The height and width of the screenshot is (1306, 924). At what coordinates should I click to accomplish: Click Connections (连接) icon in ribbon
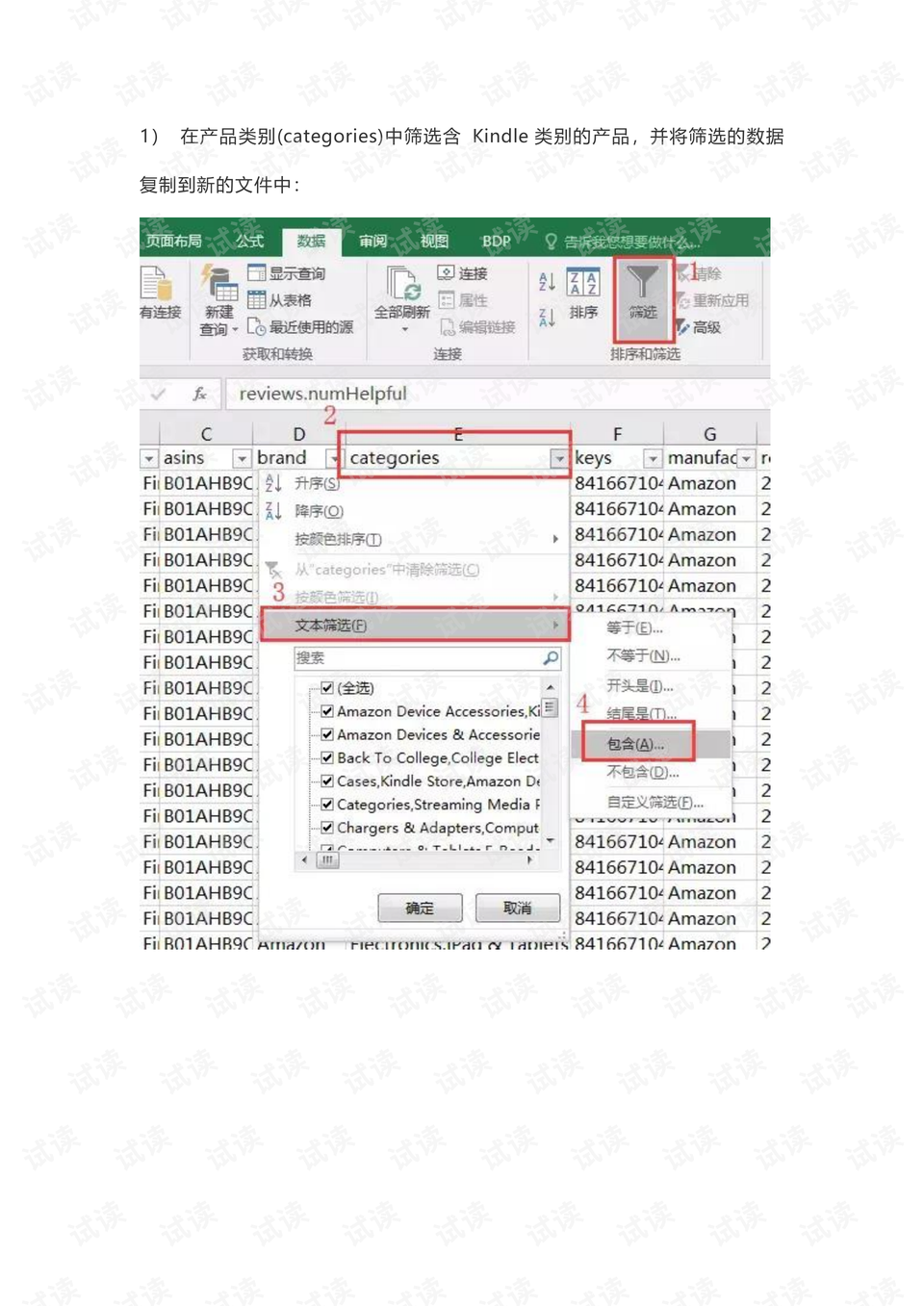click(446, 273)
